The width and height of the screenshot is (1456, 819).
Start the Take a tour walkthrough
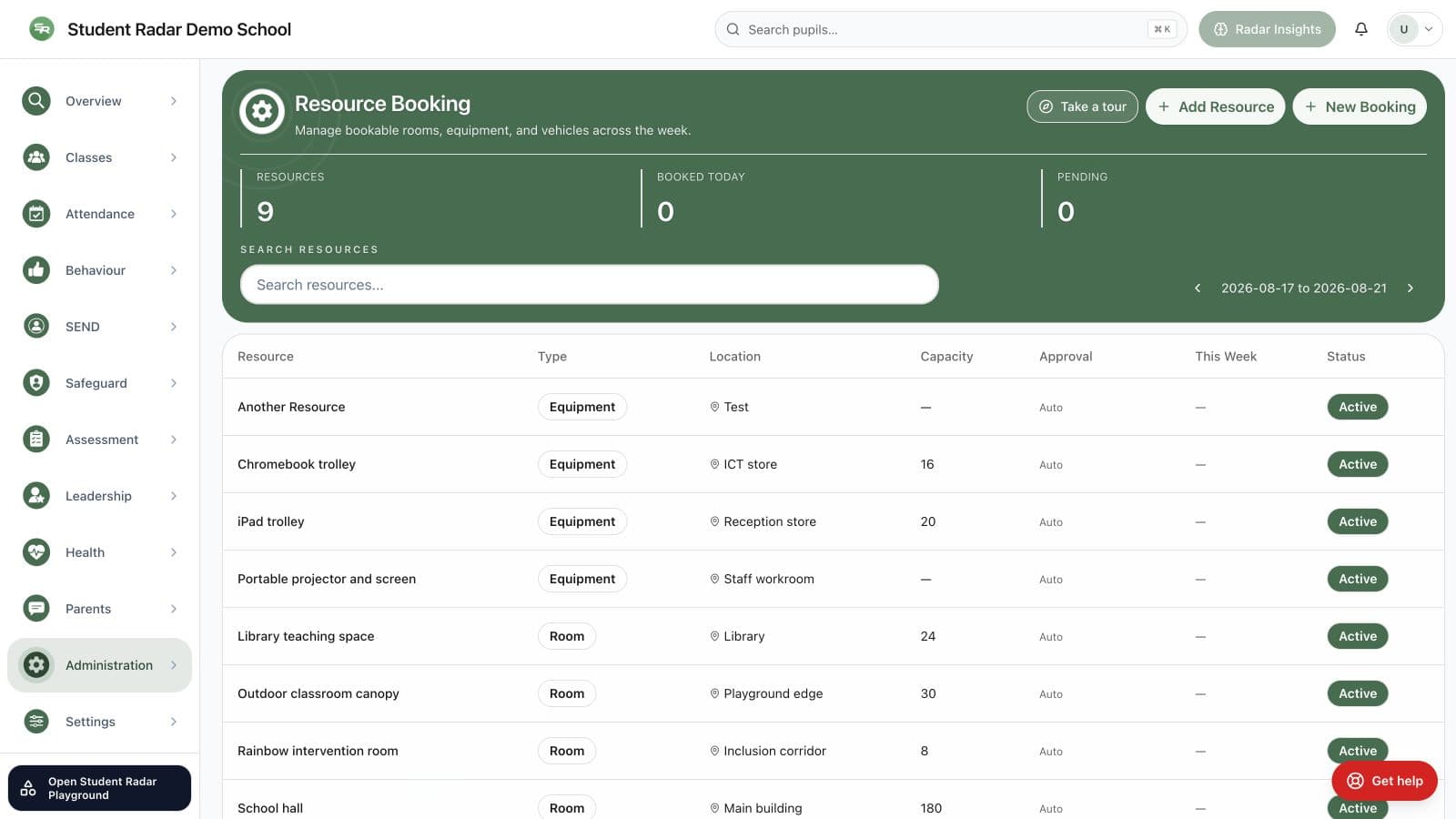tap(1082, 106)
